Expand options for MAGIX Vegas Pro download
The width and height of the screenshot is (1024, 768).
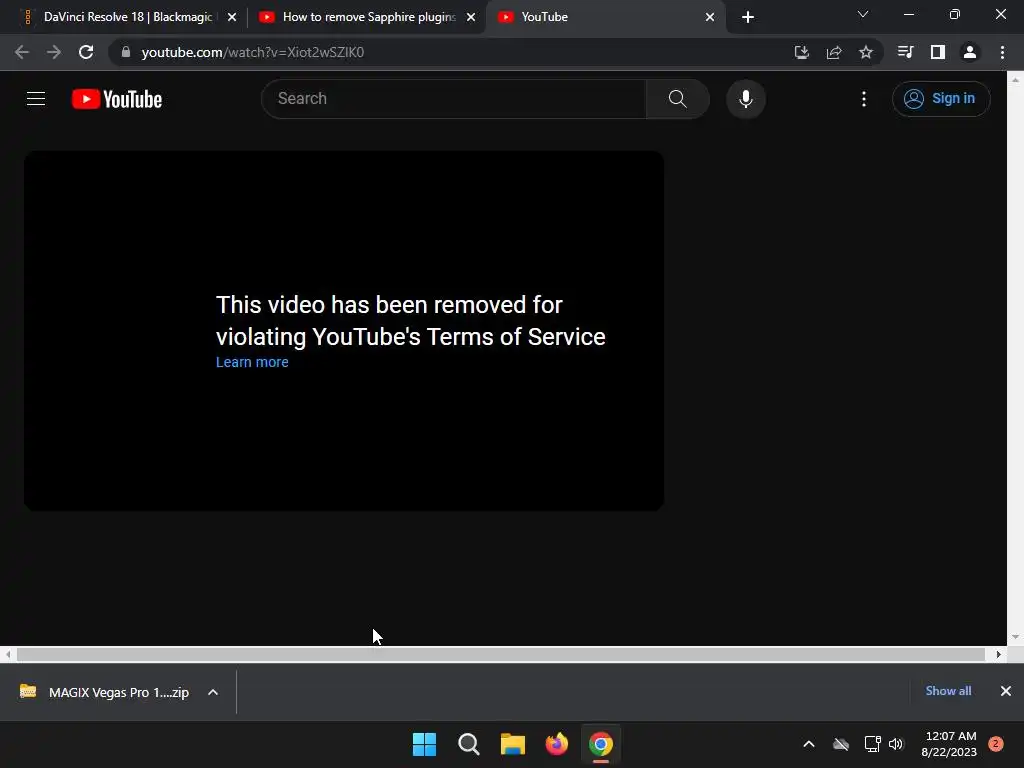tap(213, 692)
